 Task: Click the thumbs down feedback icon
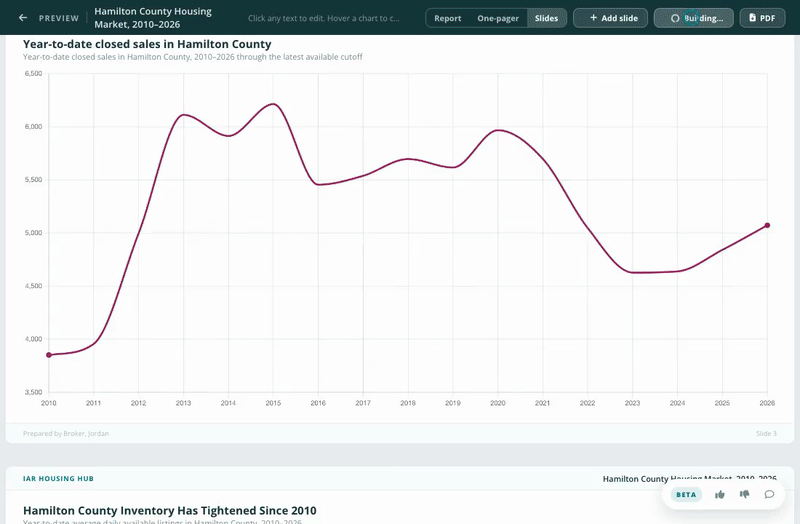click(x=744, y=494)
